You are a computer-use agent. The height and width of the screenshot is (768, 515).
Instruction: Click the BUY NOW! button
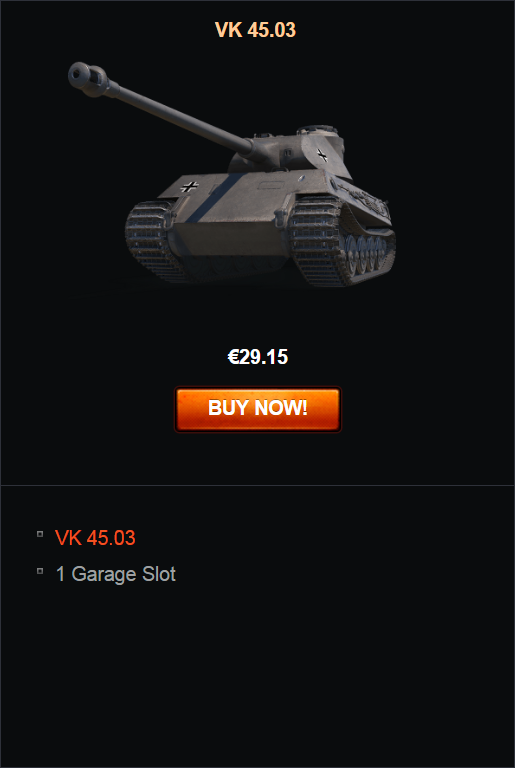tap(258, 409)
